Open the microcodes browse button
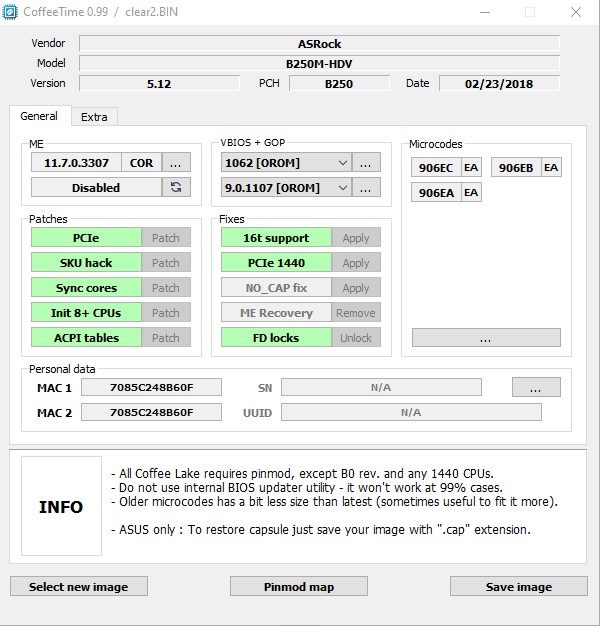Screen dimensions: 600x626 click(x=486, y=338)
